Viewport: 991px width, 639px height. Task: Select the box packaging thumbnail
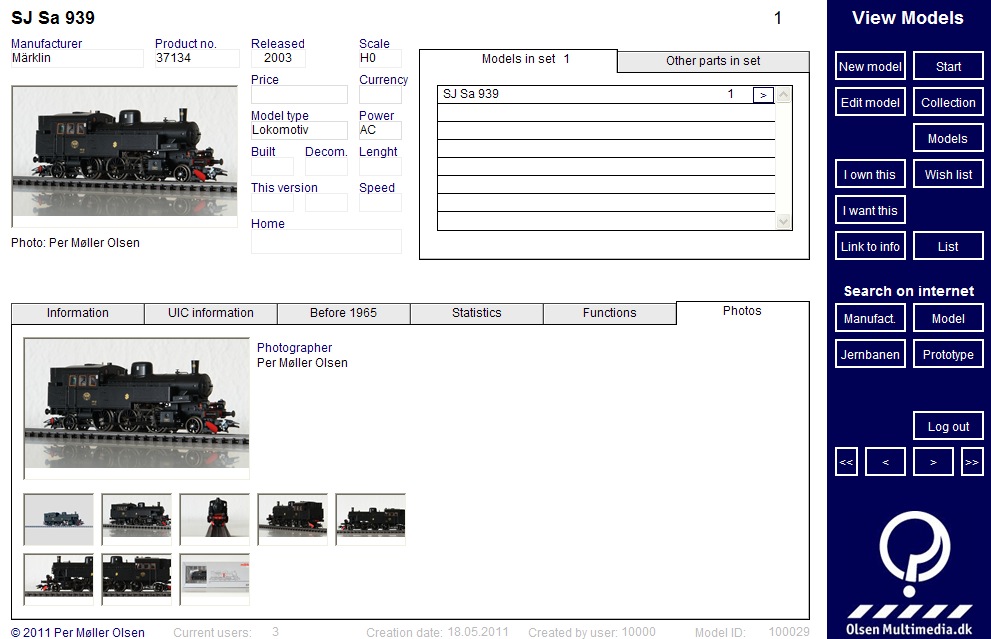pos(214,580)
